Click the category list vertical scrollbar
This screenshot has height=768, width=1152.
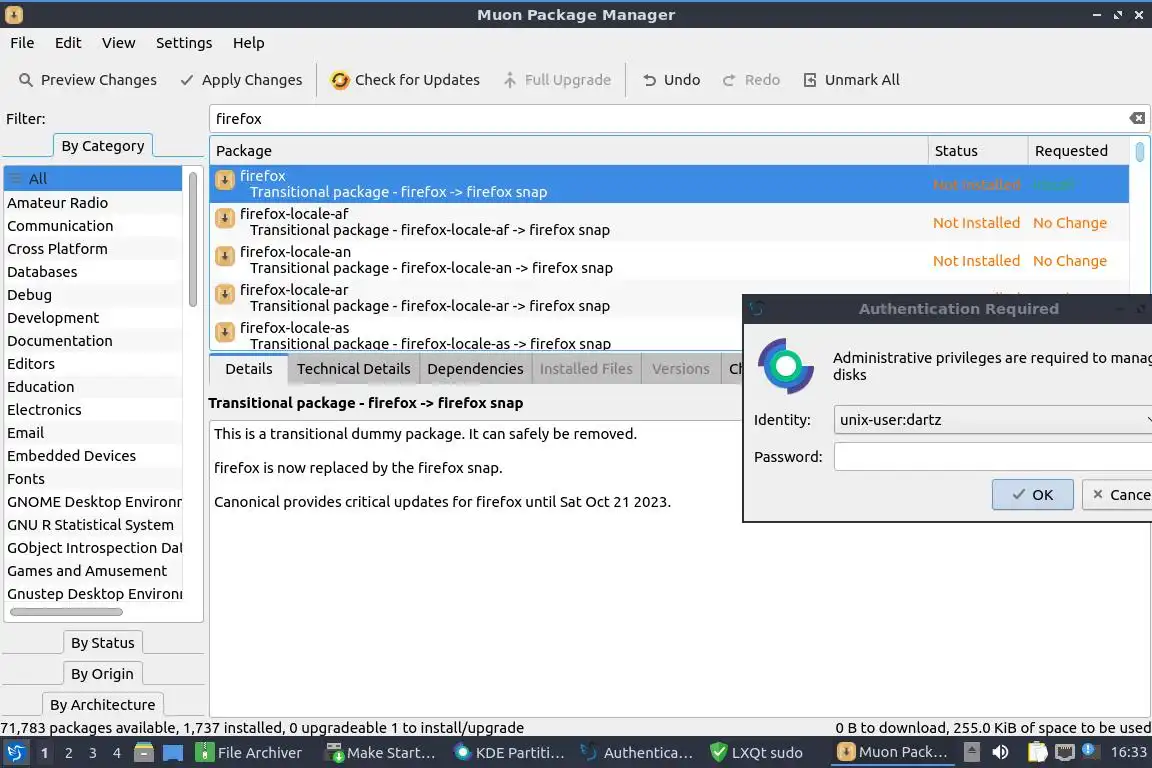[192, 239]
